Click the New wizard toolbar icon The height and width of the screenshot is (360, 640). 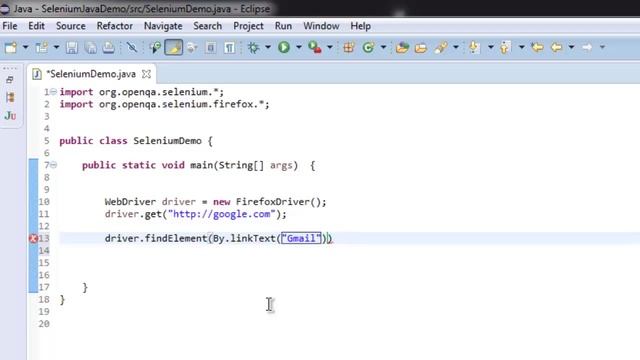point(11,48)
